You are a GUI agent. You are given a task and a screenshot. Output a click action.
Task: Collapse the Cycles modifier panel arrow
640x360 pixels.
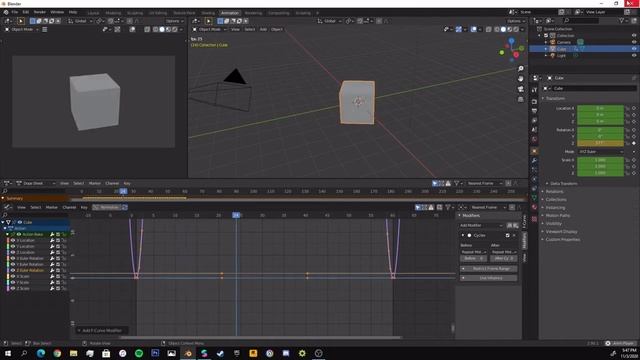point(462,236)
